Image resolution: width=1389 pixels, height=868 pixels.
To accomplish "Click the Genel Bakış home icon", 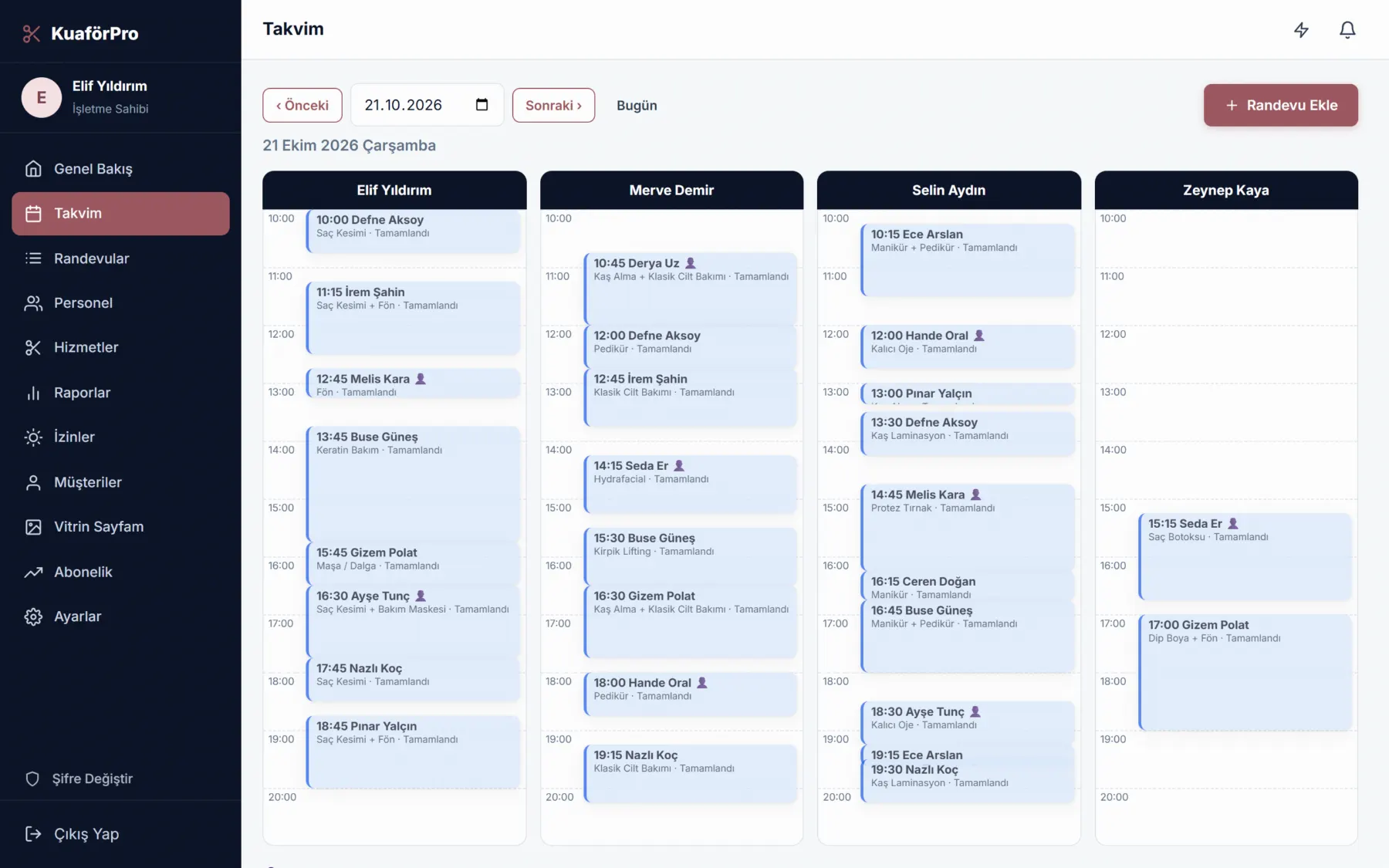I will click(x=33, y=169).
